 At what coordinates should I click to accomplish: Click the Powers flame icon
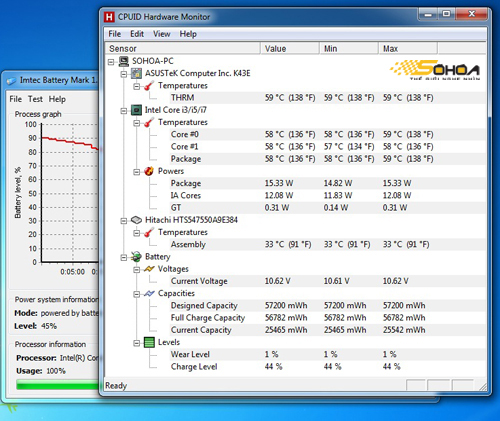point(149,171)
